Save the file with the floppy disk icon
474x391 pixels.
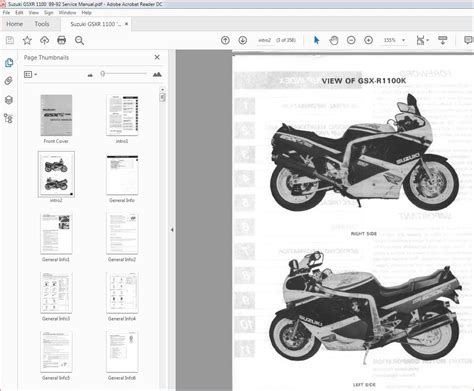click(10, 40)
